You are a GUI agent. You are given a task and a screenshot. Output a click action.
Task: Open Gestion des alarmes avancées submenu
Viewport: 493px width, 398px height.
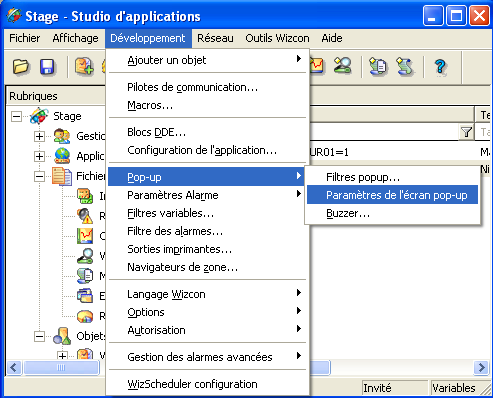click(x=207, y=357)
